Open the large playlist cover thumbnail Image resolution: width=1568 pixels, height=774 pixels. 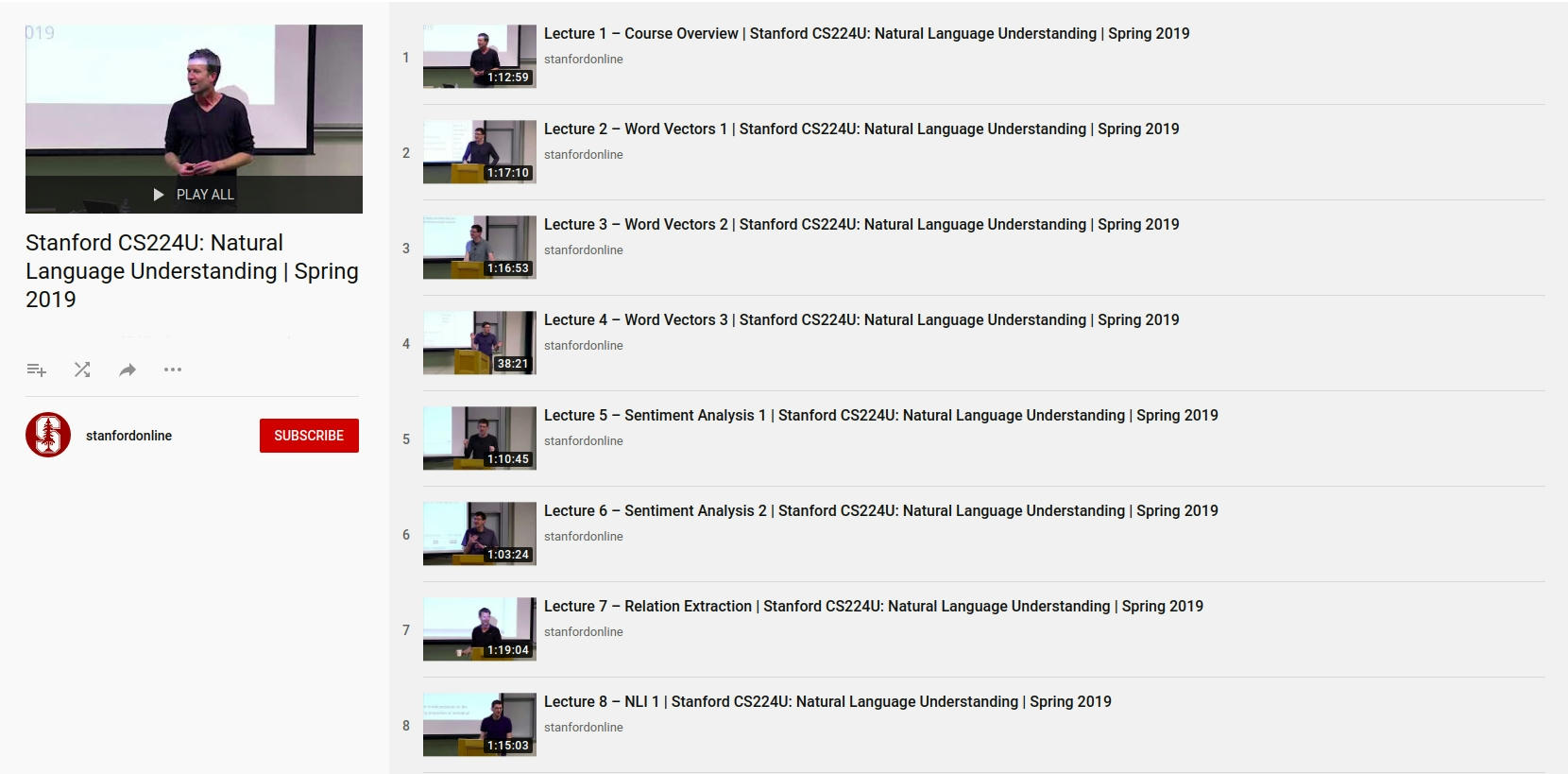pos(194,119)
